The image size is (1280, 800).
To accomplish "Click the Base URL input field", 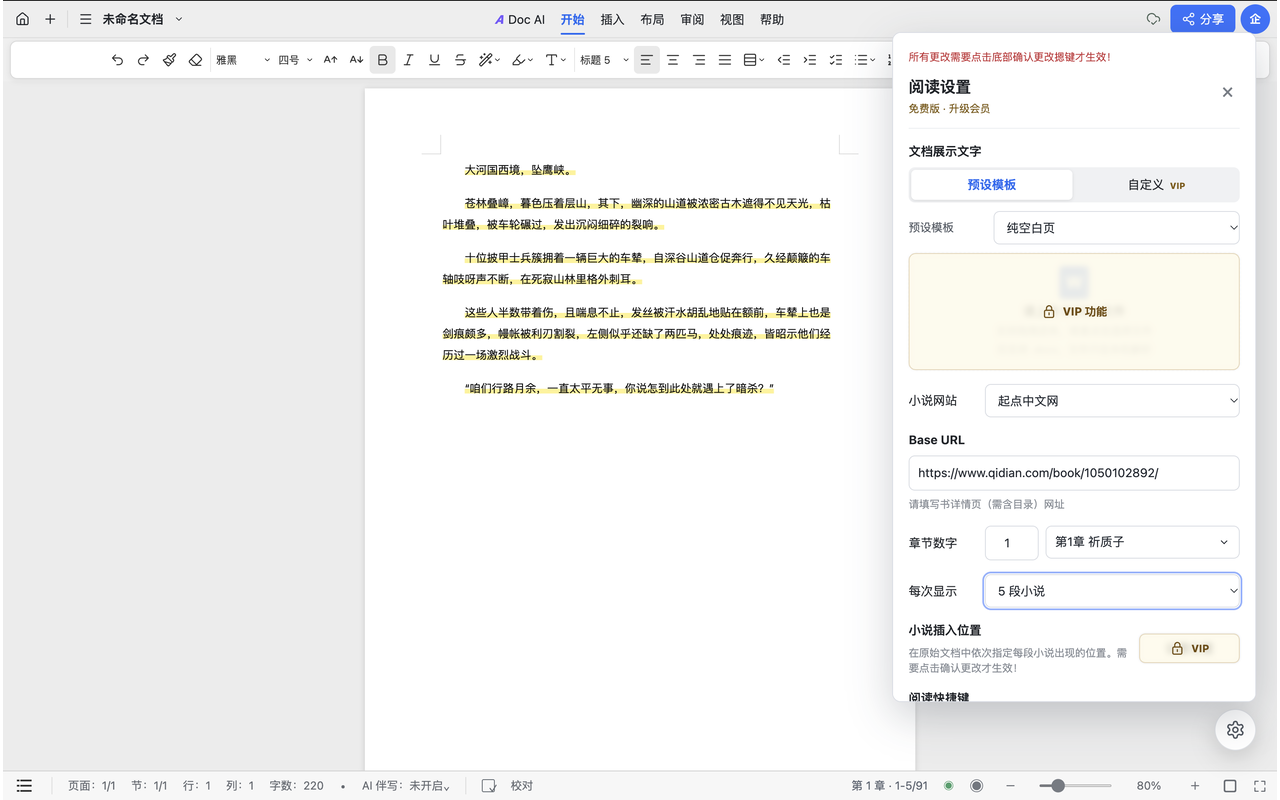I will pos(1074,473).
